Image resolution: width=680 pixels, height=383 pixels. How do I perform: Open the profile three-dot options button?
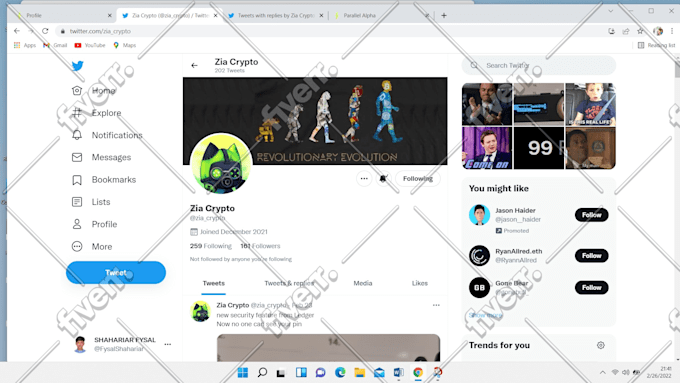(364, 178)
